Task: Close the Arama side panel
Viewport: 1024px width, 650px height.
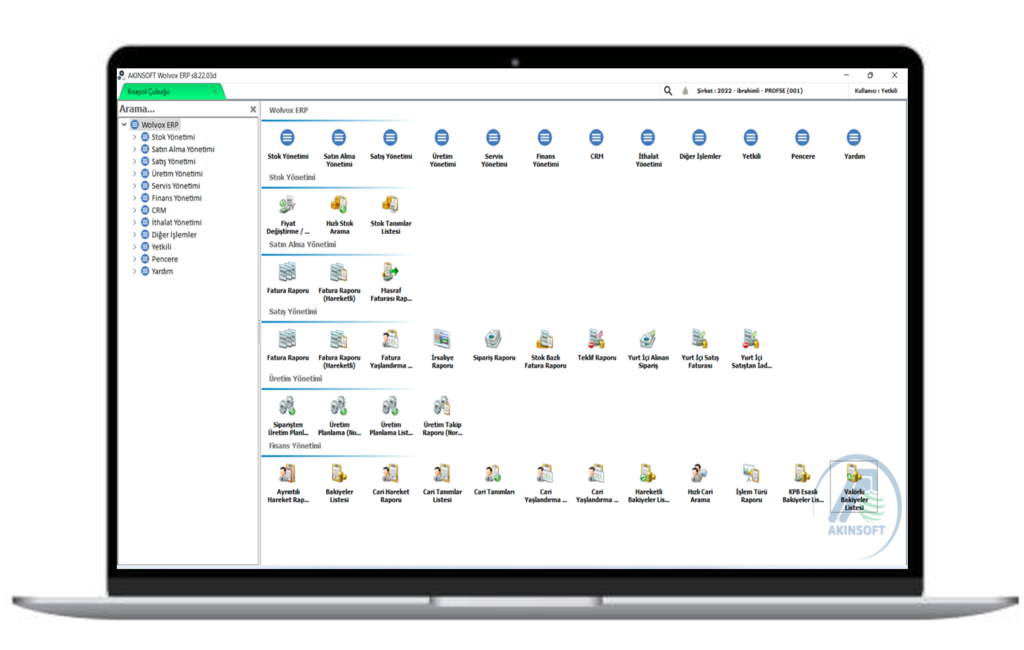Action: point(253,109)
